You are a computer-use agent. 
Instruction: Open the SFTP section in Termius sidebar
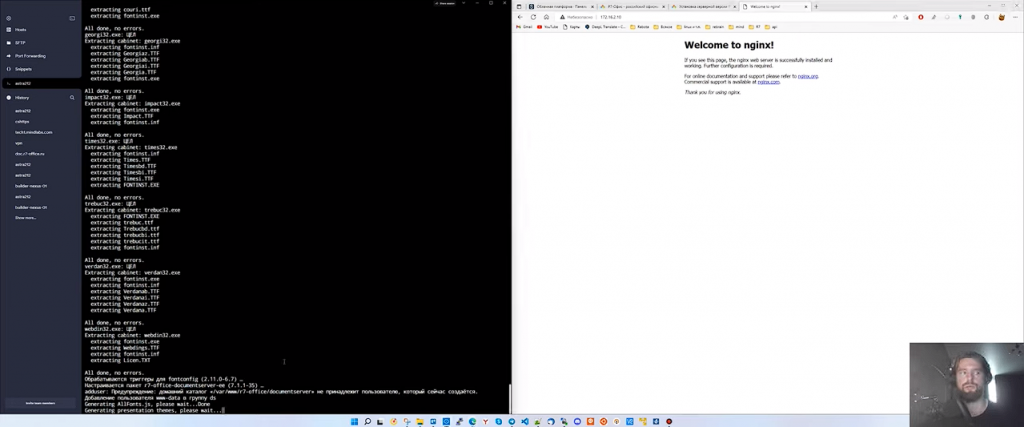tap(20, 42)
